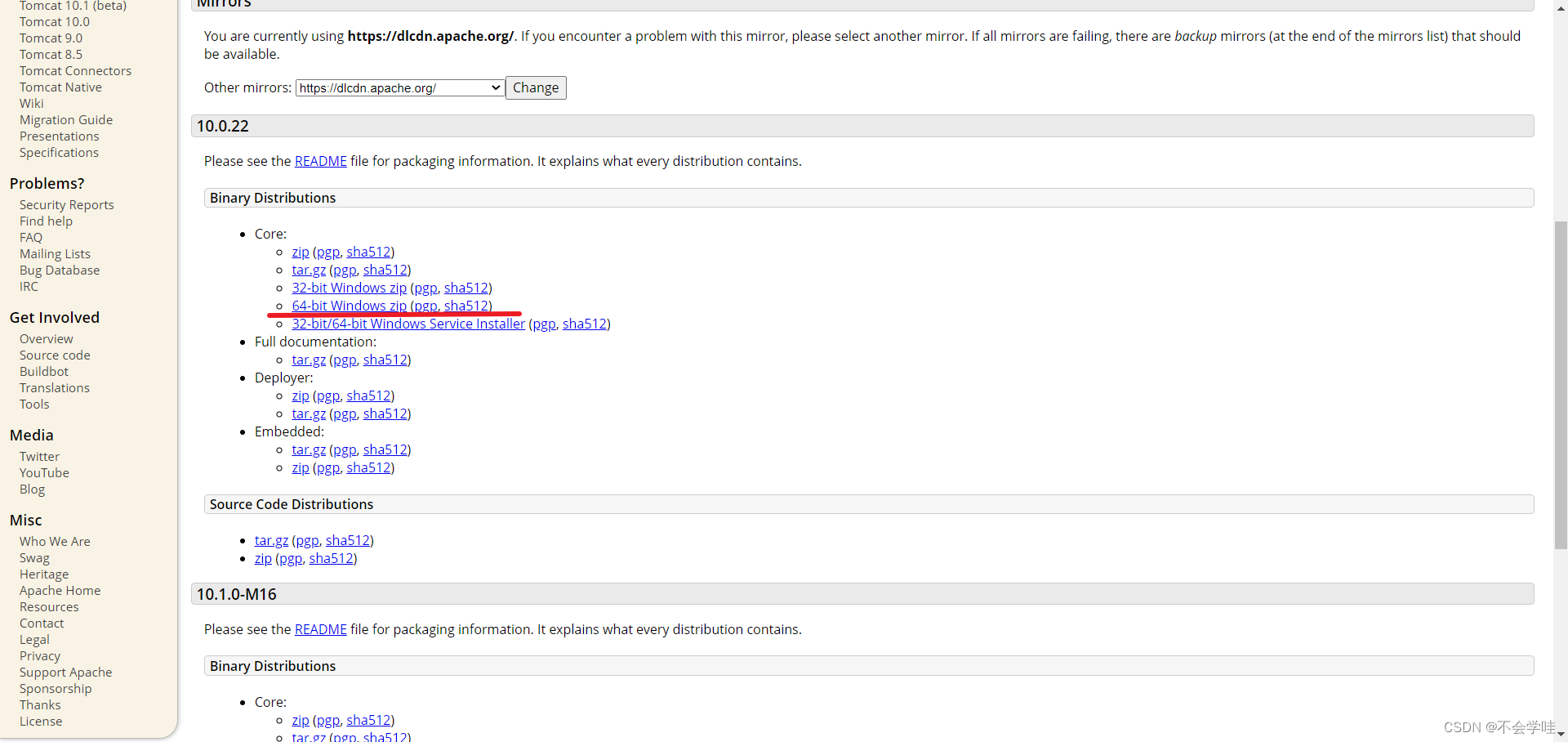This screenshot has height=742, width=1568.
Task: Open the Privacy sidebar link
Action: tap(40, 656)
